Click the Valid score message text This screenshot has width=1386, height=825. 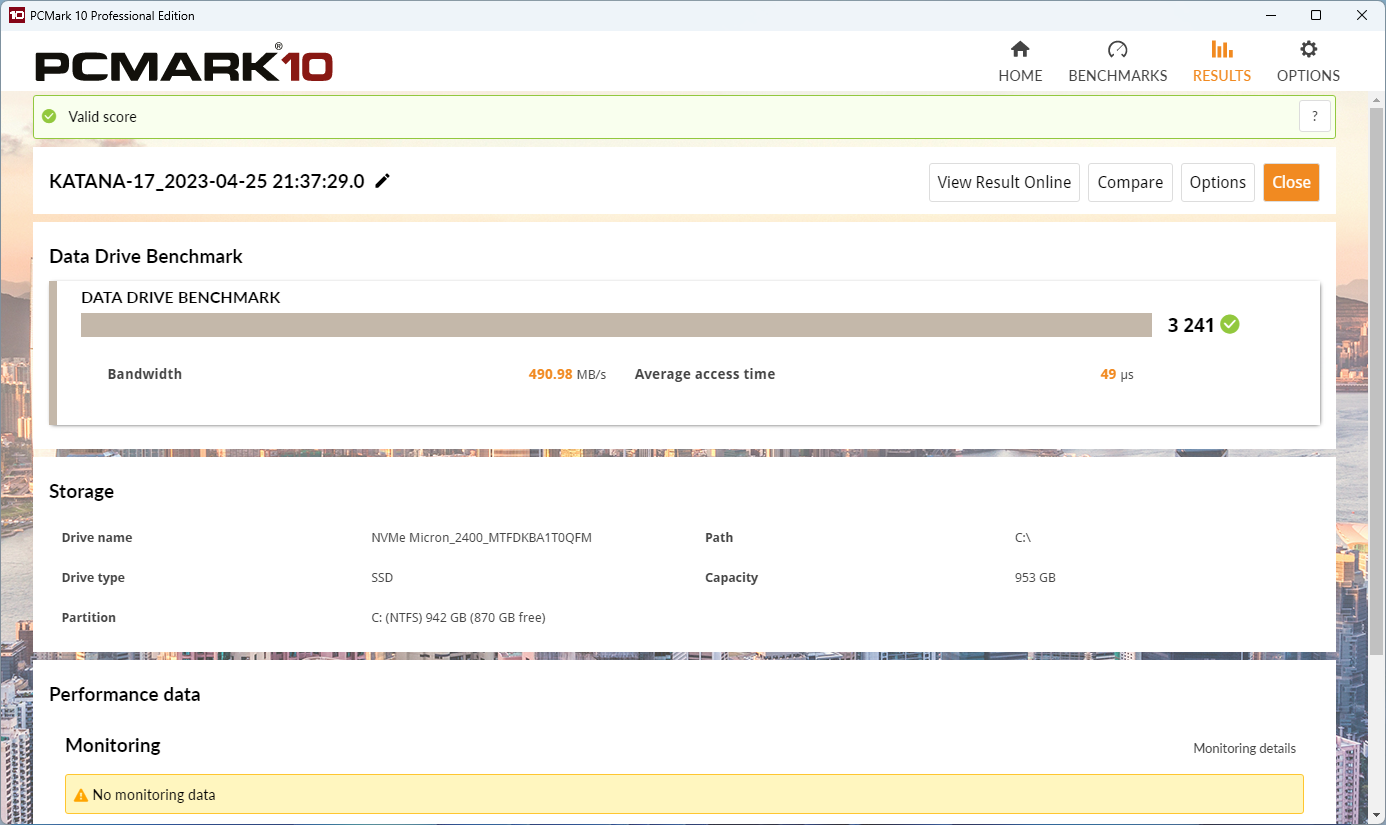(x=102, y=117)
